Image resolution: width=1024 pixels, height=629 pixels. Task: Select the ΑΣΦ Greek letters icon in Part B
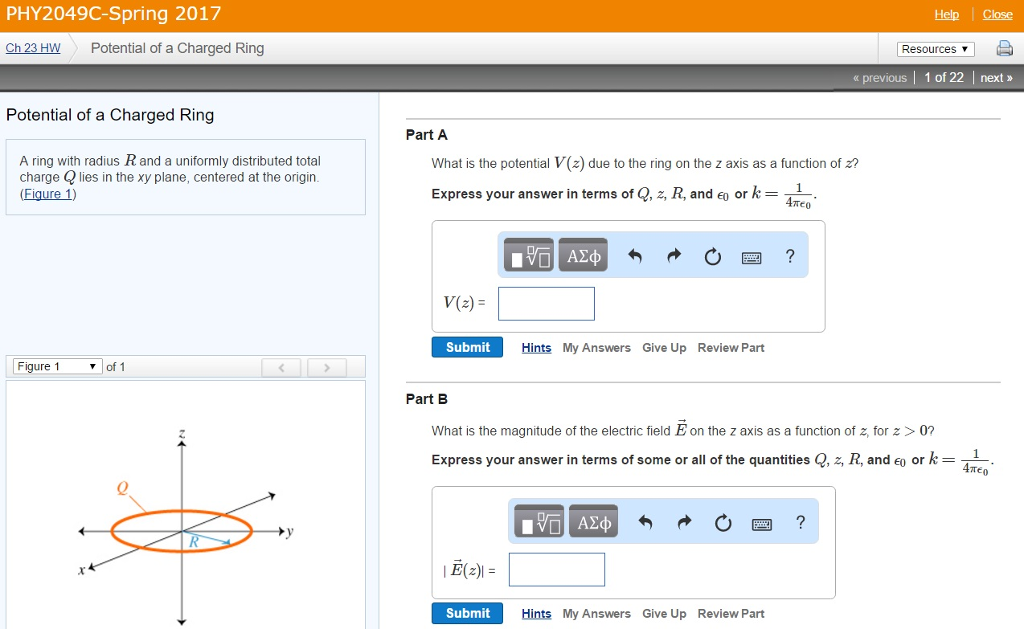(593, 521)
